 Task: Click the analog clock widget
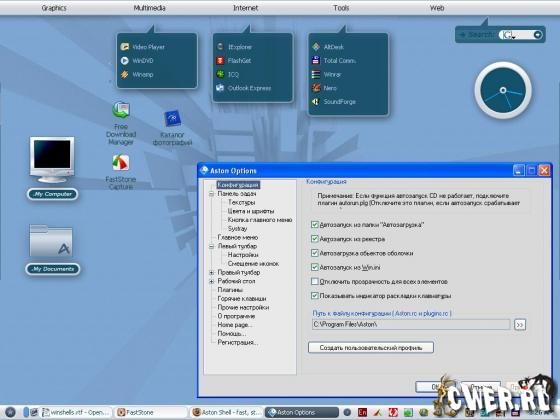[x=503, y=90]
